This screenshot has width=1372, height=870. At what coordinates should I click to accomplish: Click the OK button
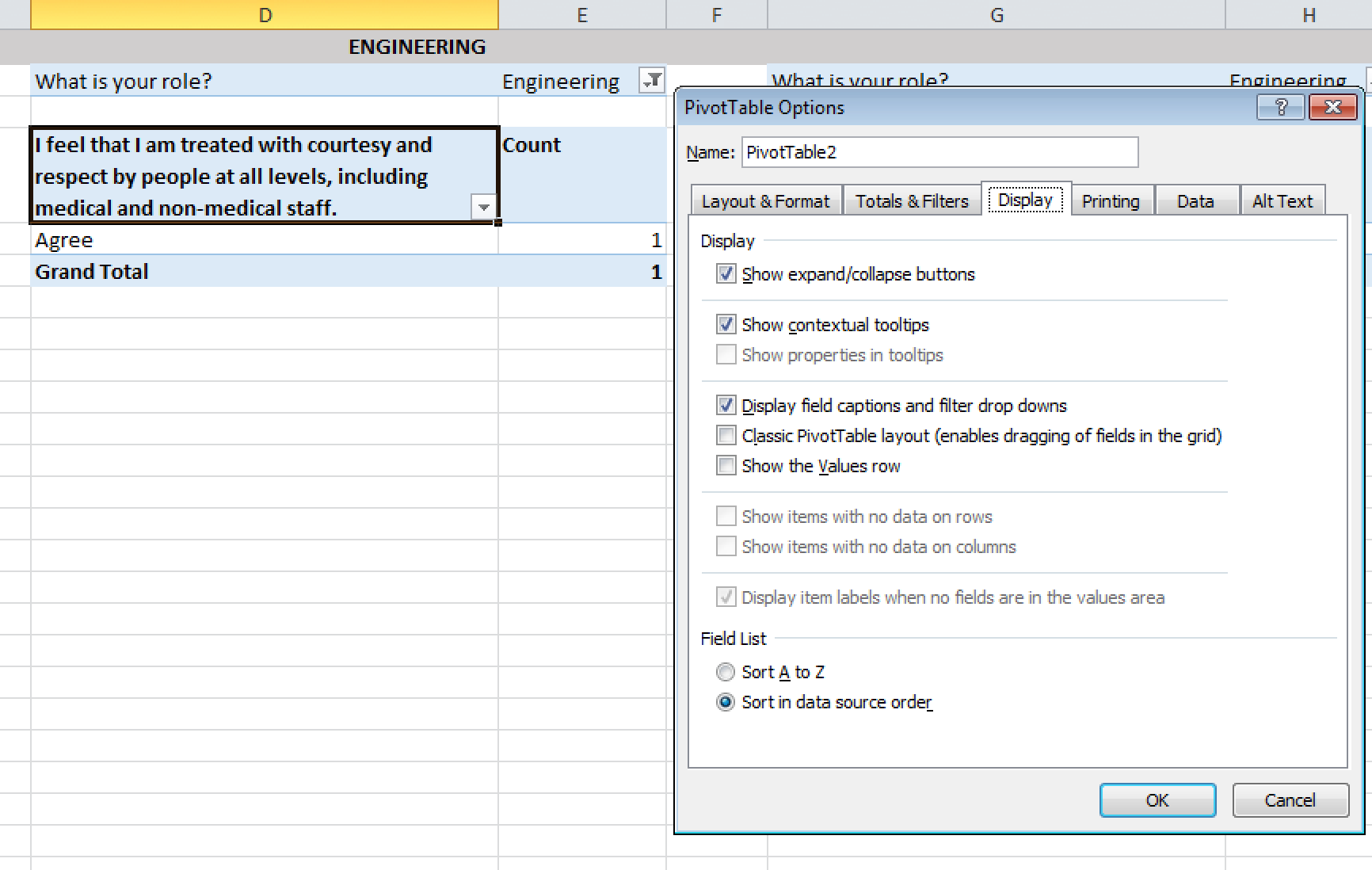click(1157, 800)
